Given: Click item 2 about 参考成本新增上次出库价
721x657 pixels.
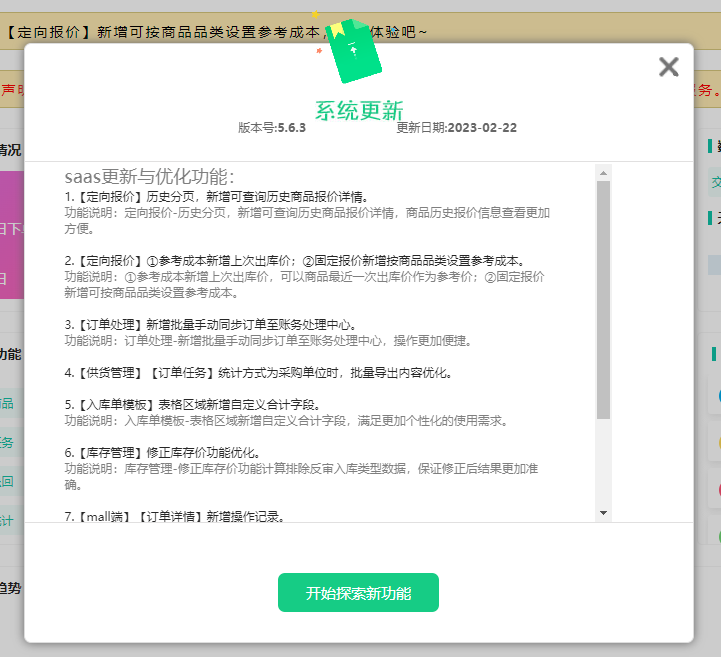Looking at the screenshot, I should tap(295, 261).
